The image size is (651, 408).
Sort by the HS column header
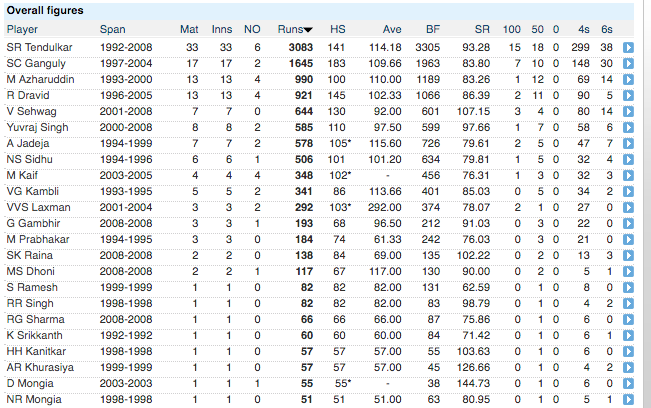pyautogui.click(x=338, y=29)
